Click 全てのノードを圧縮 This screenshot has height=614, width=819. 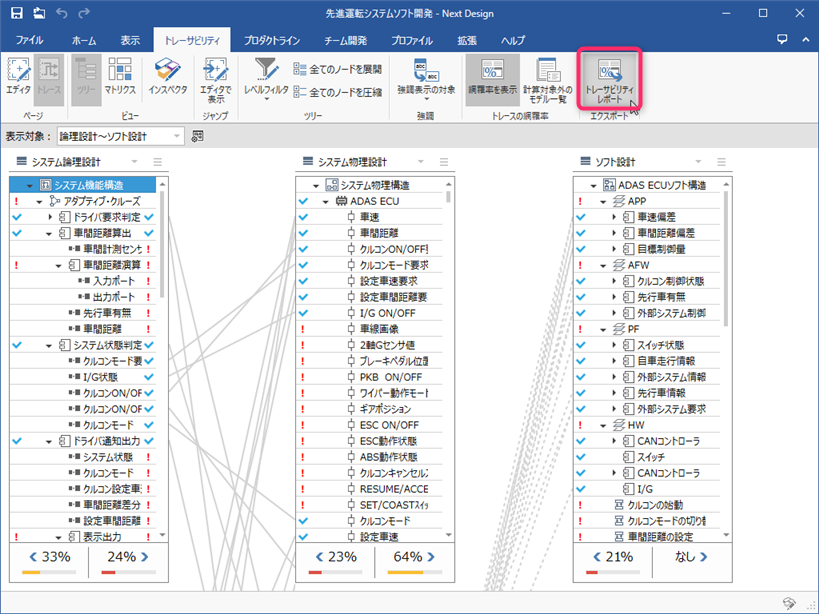click(337, 92)
